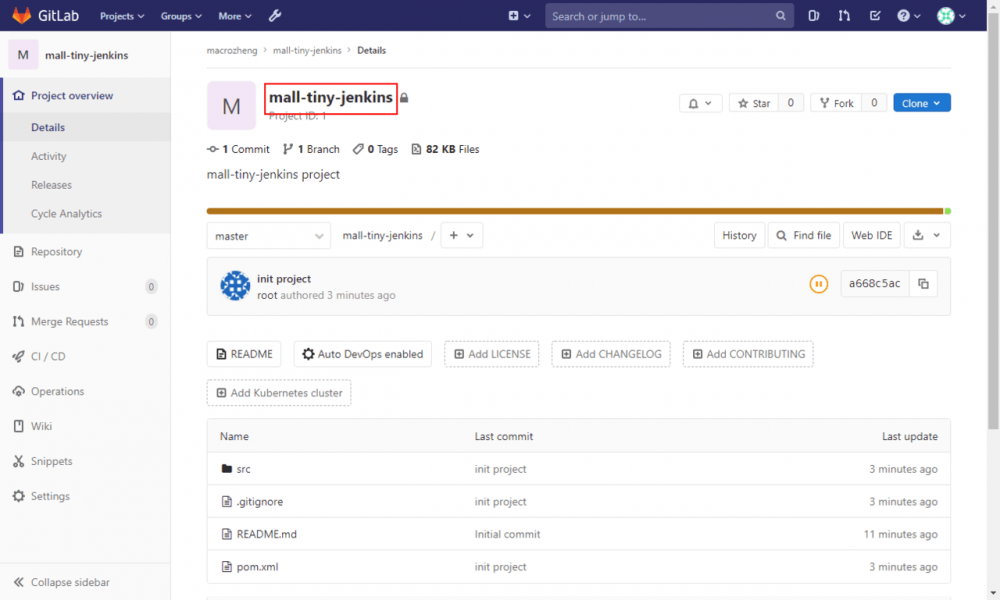Open the plus dropdown to create new items
Image resolution: width=1000 pixels, height=600 pixels.
pyautogui.click(x=460, y=235)
